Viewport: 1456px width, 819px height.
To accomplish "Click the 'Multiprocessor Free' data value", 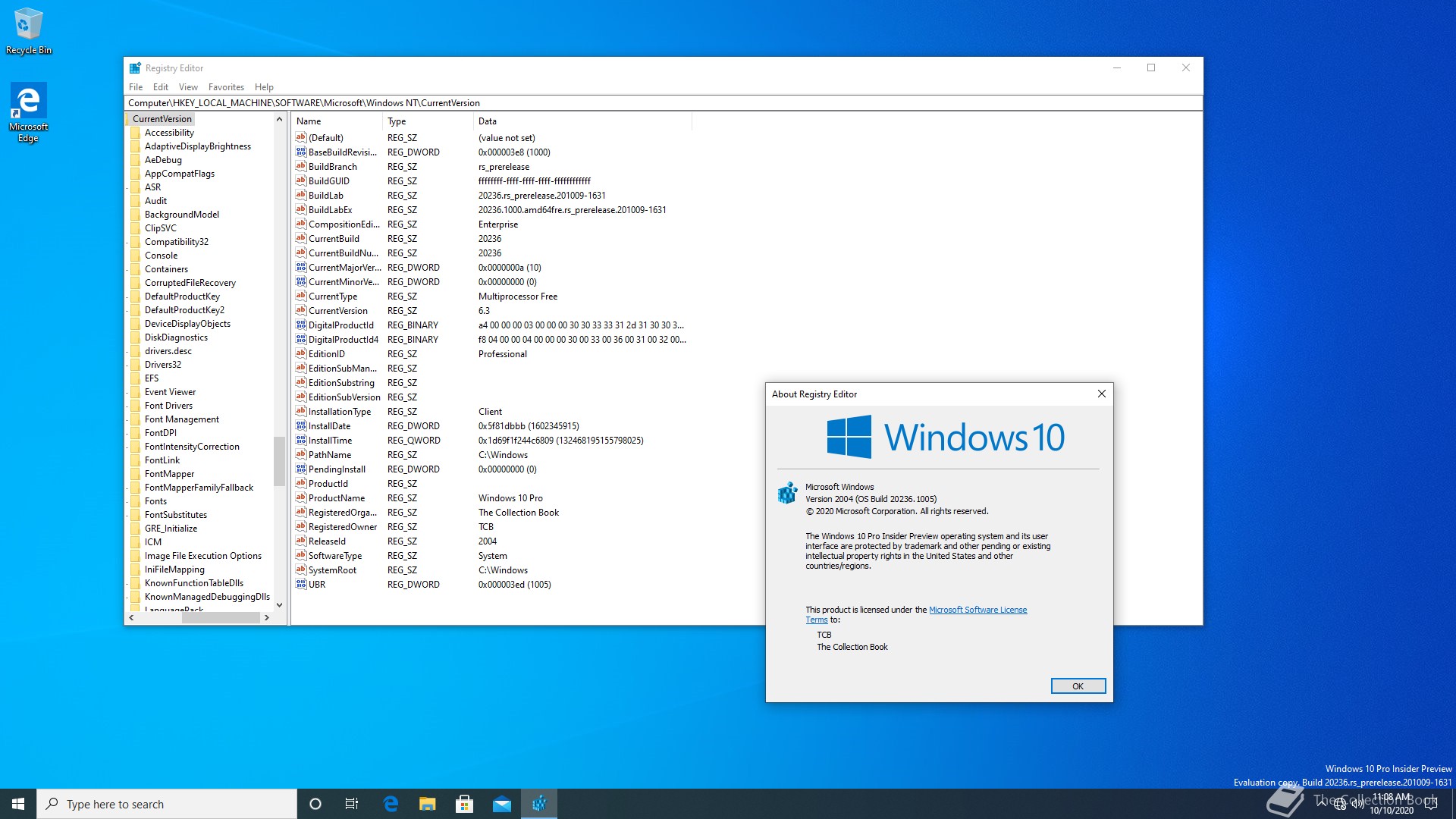I will point(518,297).
